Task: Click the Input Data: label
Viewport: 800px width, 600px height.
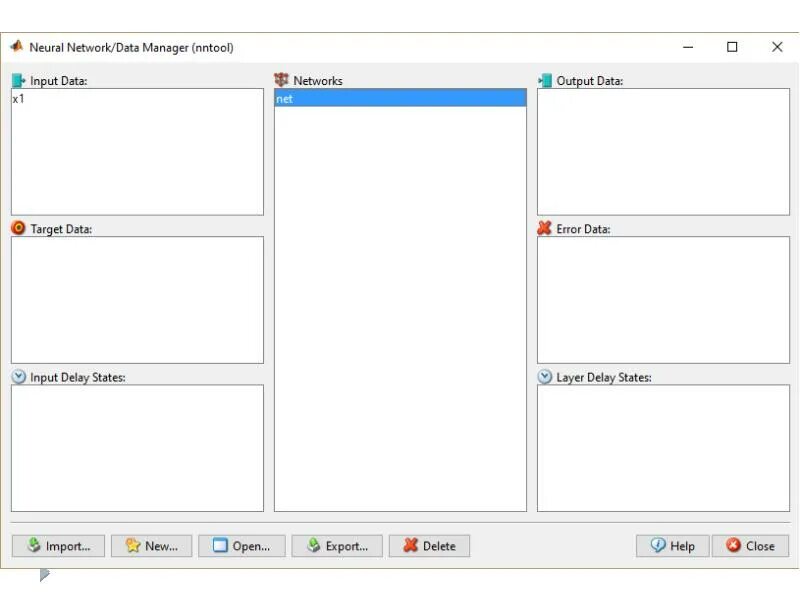Action: point(59,81)
